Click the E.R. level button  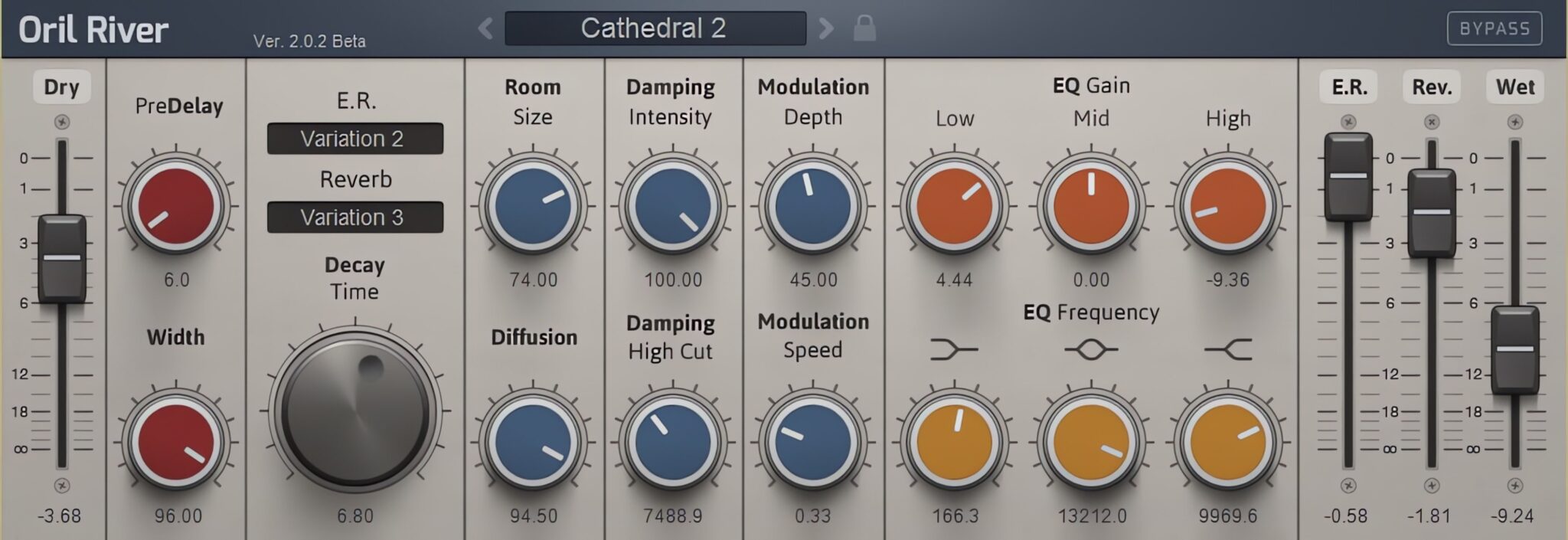point(1349,87)
